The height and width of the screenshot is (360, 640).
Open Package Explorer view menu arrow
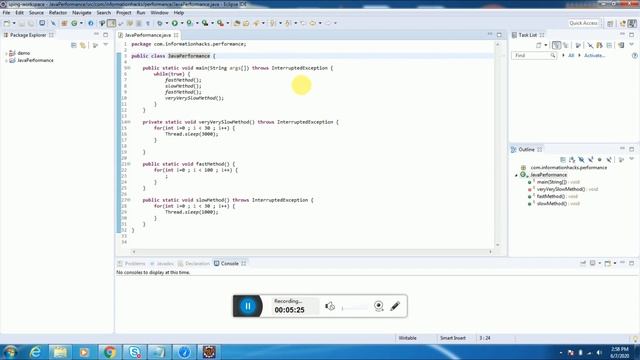coord(106,45)
